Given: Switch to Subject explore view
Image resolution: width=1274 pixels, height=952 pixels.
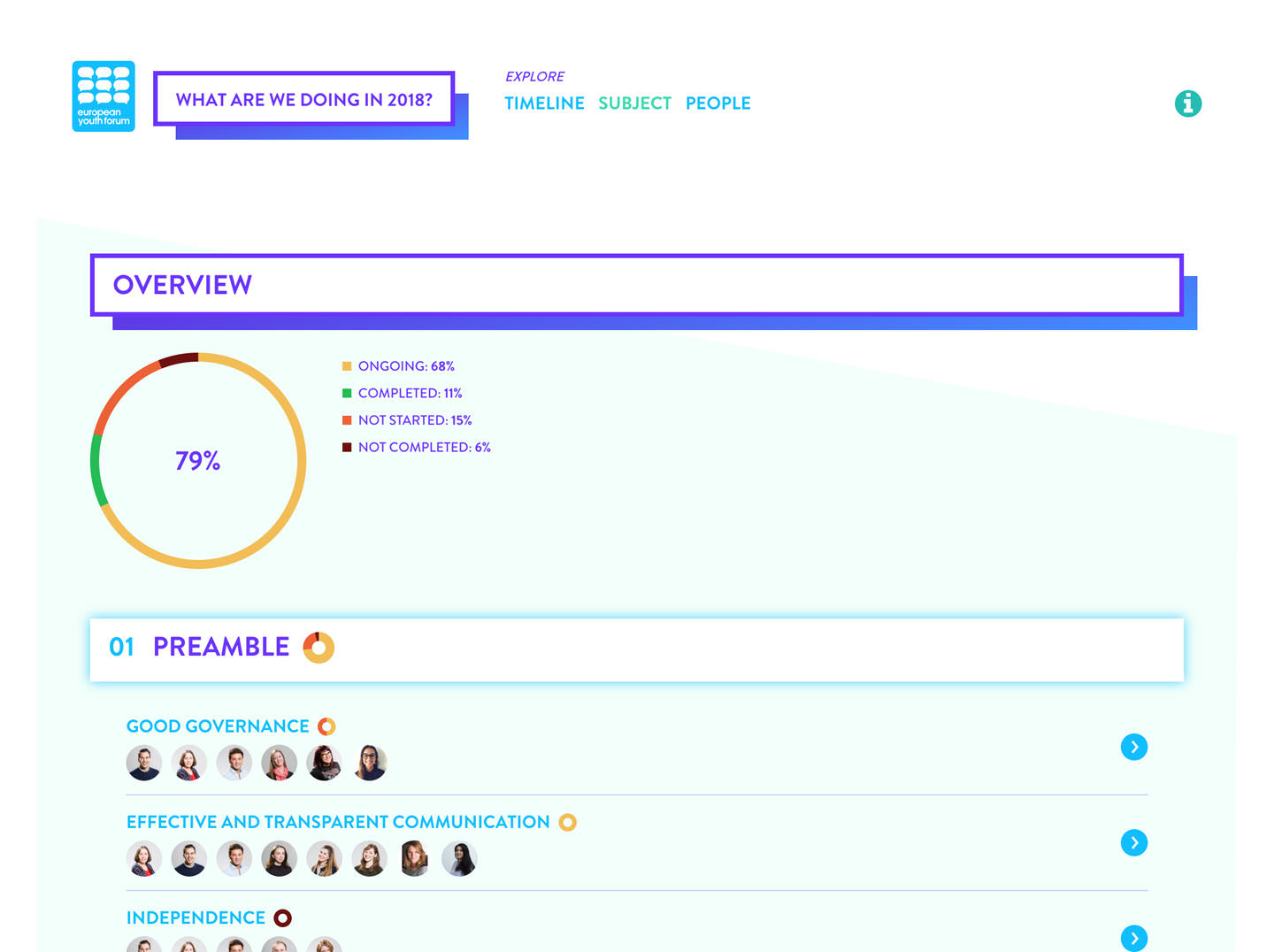Looking at the screenshot, I should point(634,104).
